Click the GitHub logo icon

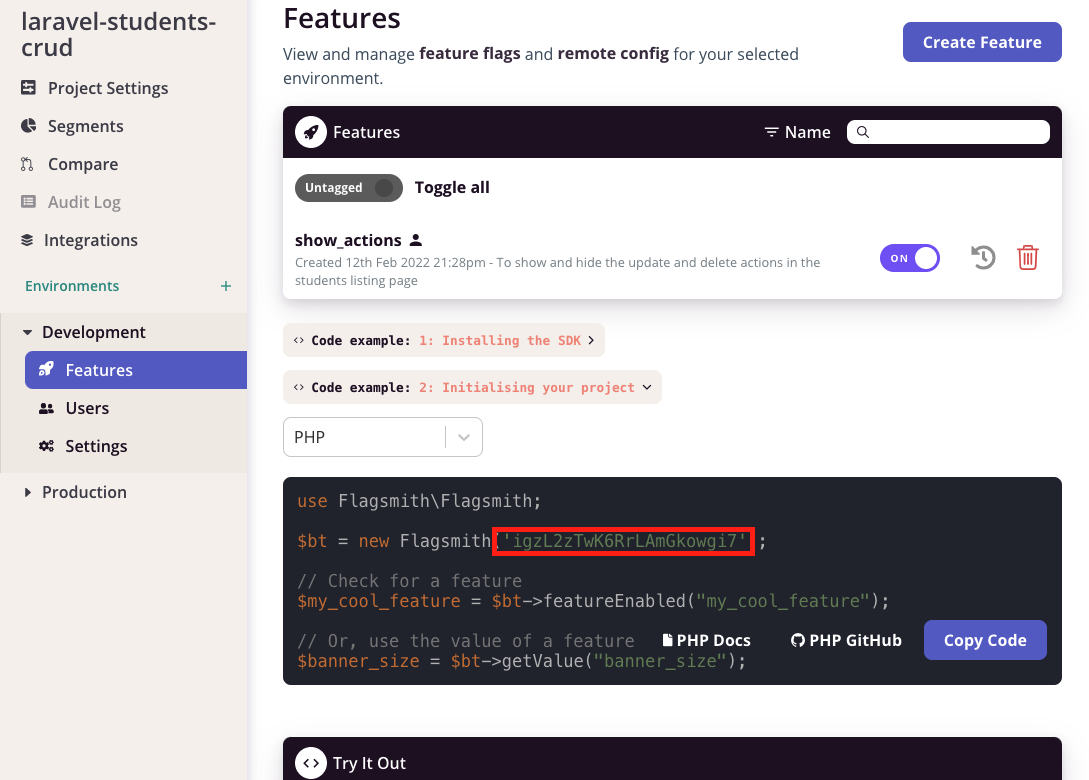[798, 640]
